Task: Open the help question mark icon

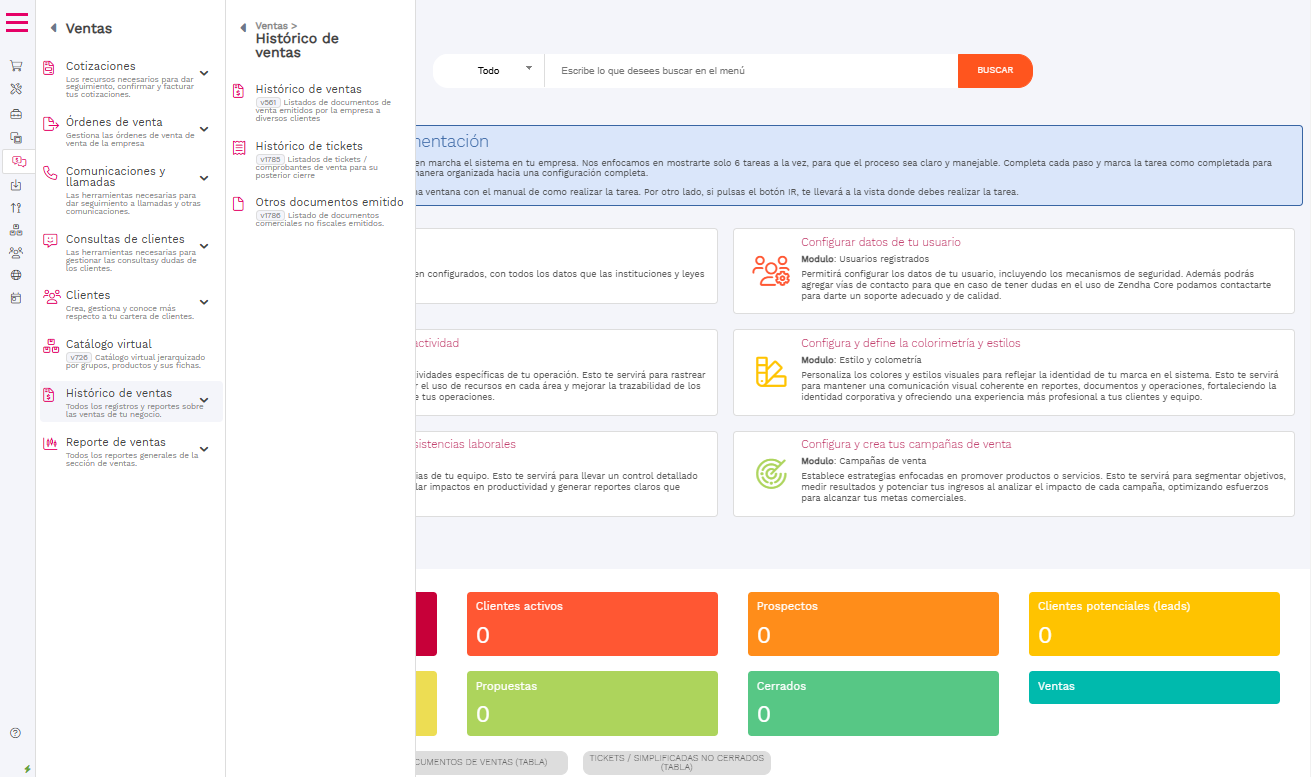Action: click(x=16, y=733)
